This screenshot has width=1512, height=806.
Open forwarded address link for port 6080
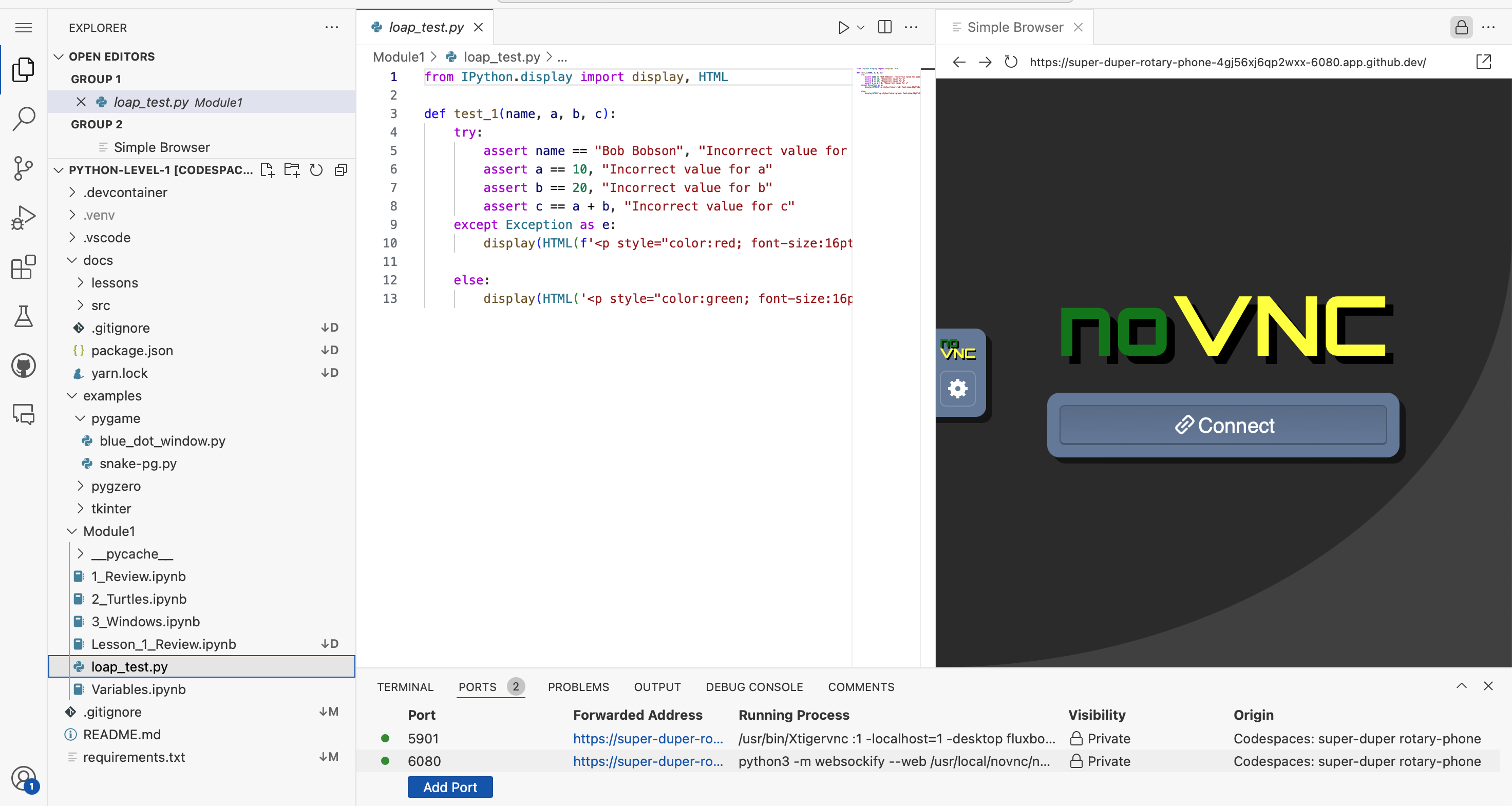[x=648, y=761]
